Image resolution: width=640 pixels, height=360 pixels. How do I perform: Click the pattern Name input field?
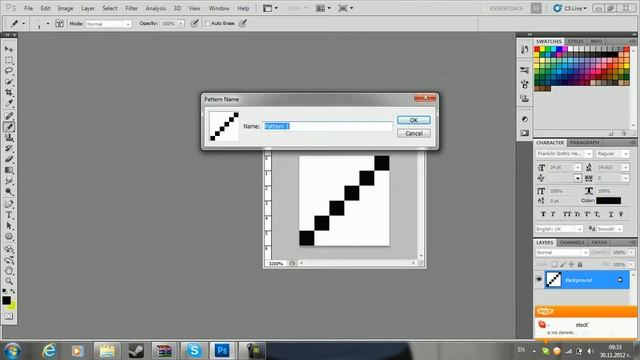coord(327,126)
